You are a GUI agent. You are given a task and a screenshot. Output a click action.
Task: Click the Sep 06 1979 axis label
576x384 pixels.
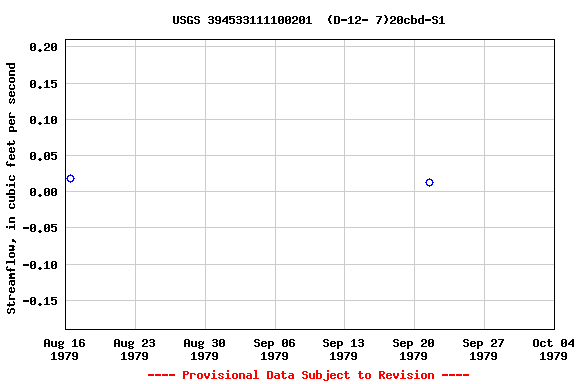click(x=274, y=349)
